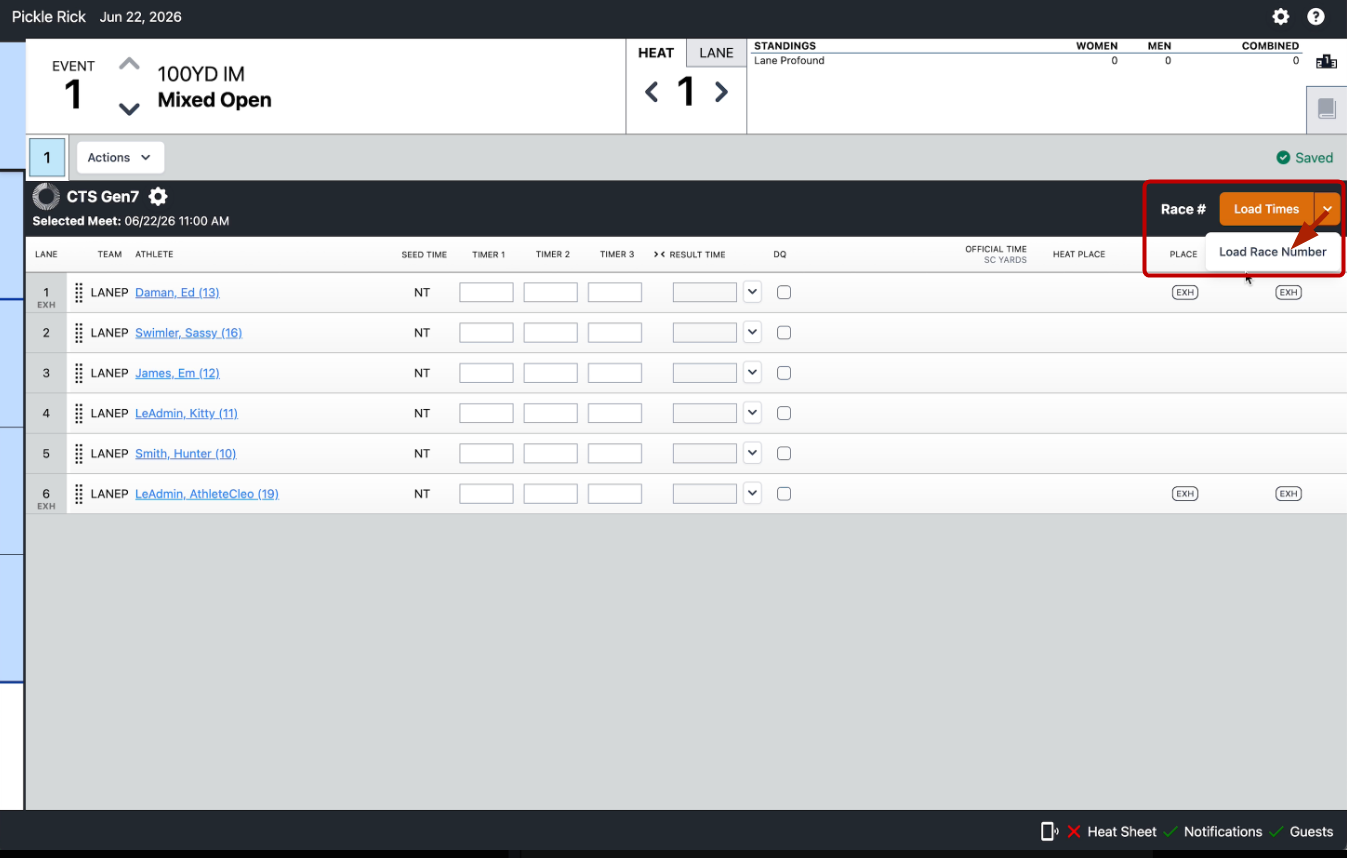Click the standings podium icon

[x=1326, y=61]
